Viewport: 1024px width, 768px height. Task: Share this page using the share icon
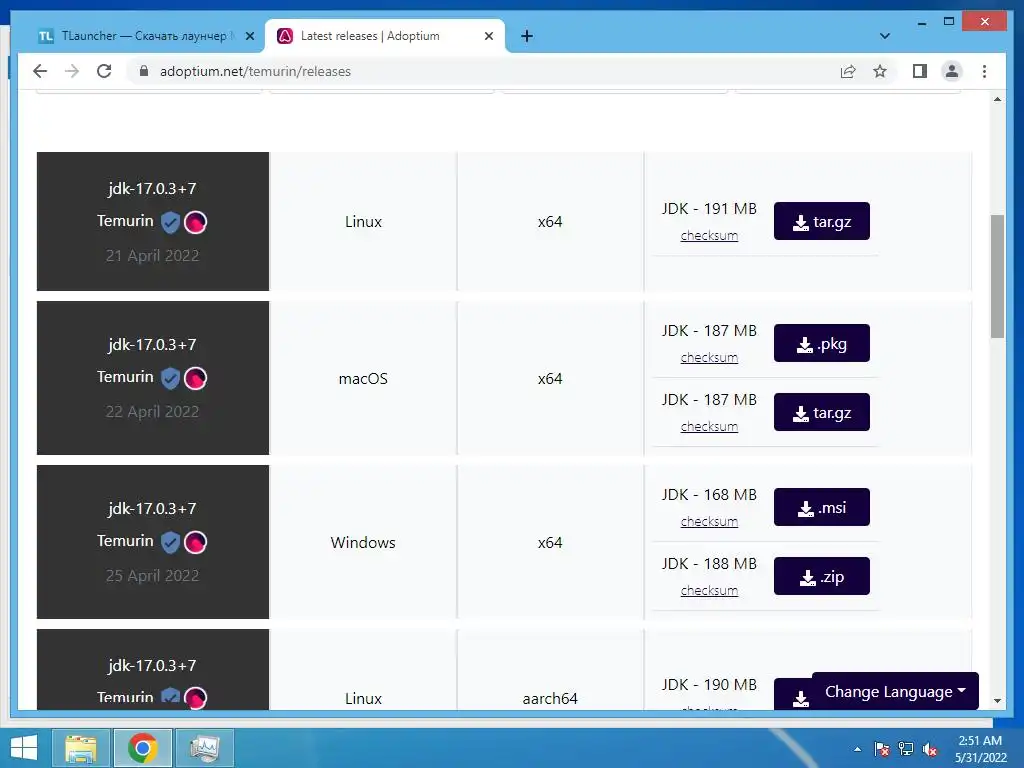(x=848, y=71)
